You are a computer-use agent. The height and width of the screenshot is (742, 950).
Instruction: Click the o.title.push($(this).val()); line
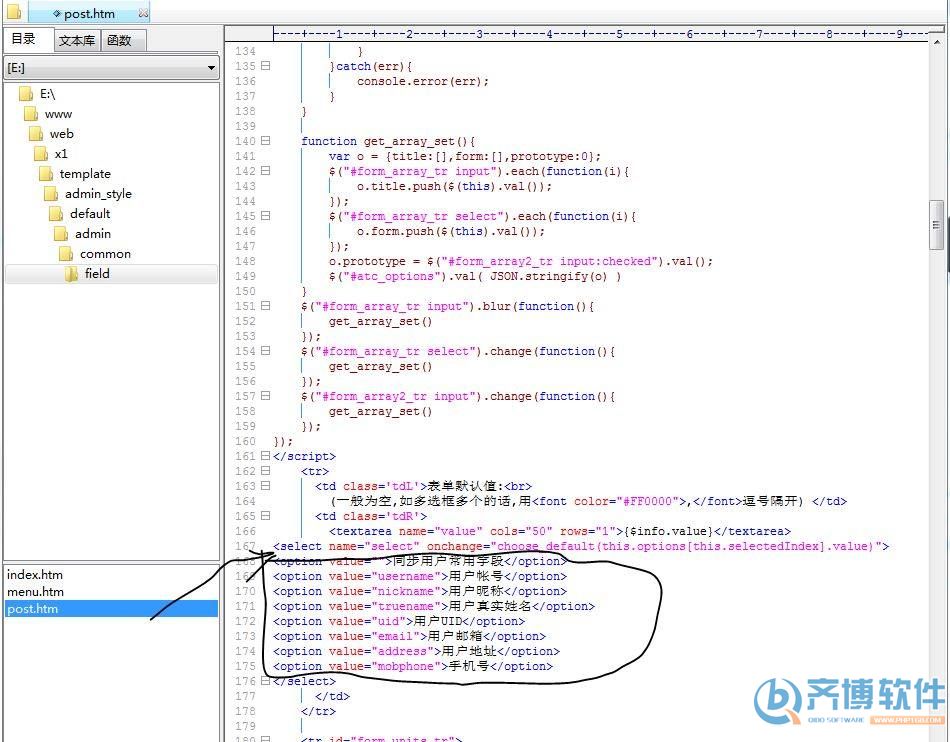coord(454,186)
